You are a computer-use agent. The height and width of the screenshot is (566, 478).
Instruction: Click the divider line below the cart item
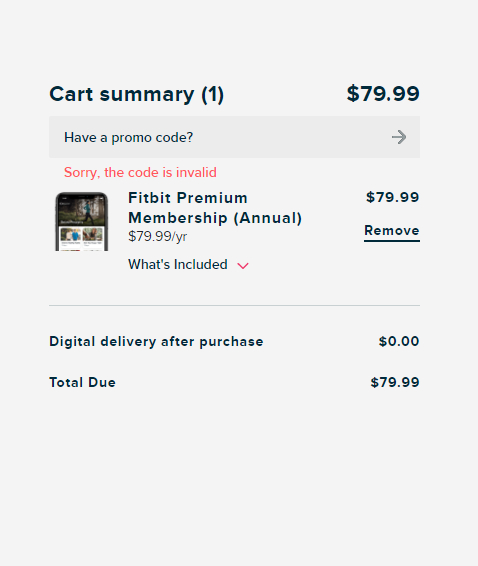(x=234, y=305)
